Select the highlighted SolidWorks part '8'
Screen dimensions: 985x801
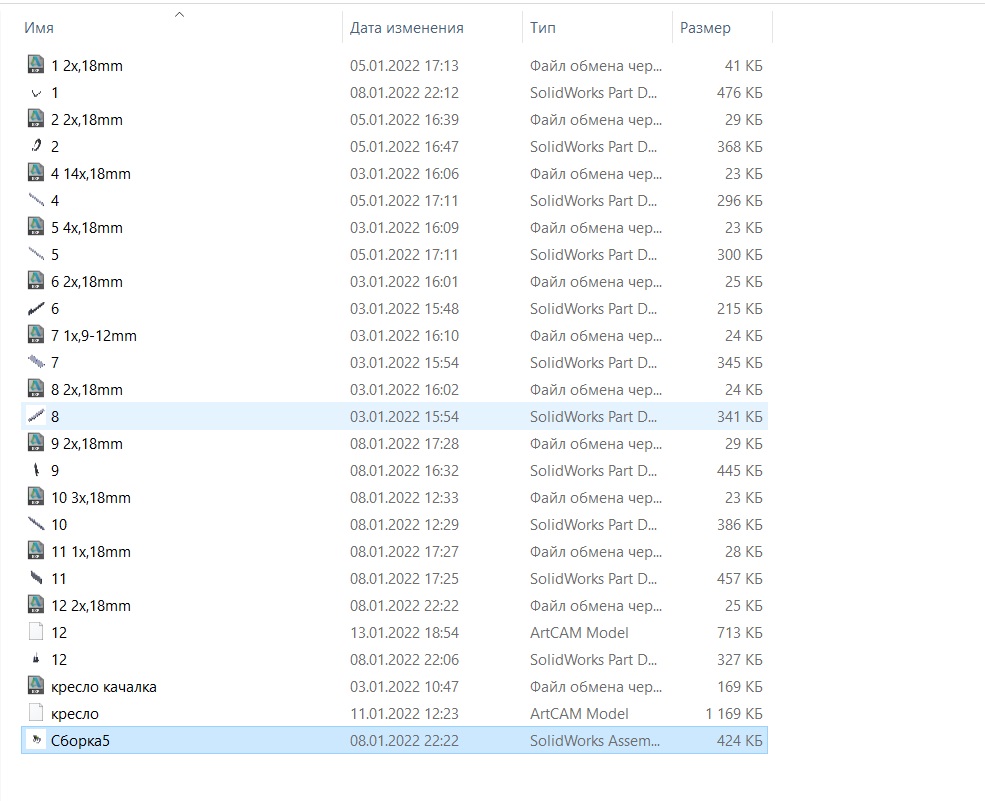click(395, 417)
